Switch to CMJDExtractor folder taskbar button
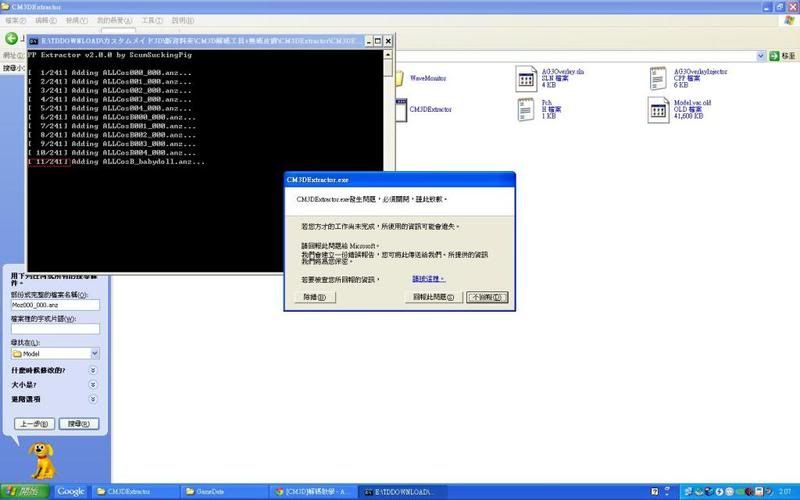The height and width of the screenshot is (500, 800). point(135,491)
